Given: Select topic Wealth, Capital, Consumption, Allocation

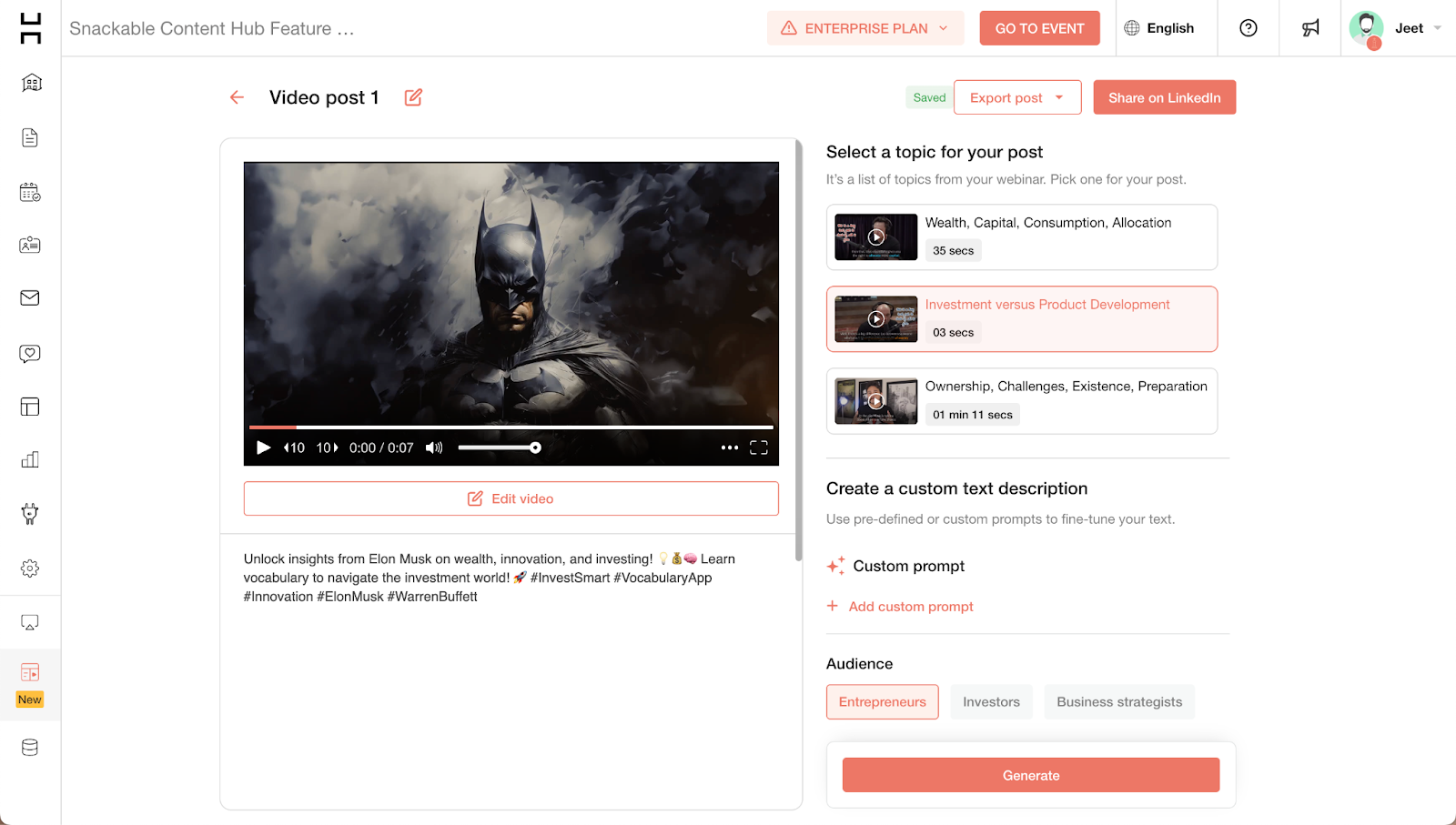Looking at the screenshot, I should 1021,237.
